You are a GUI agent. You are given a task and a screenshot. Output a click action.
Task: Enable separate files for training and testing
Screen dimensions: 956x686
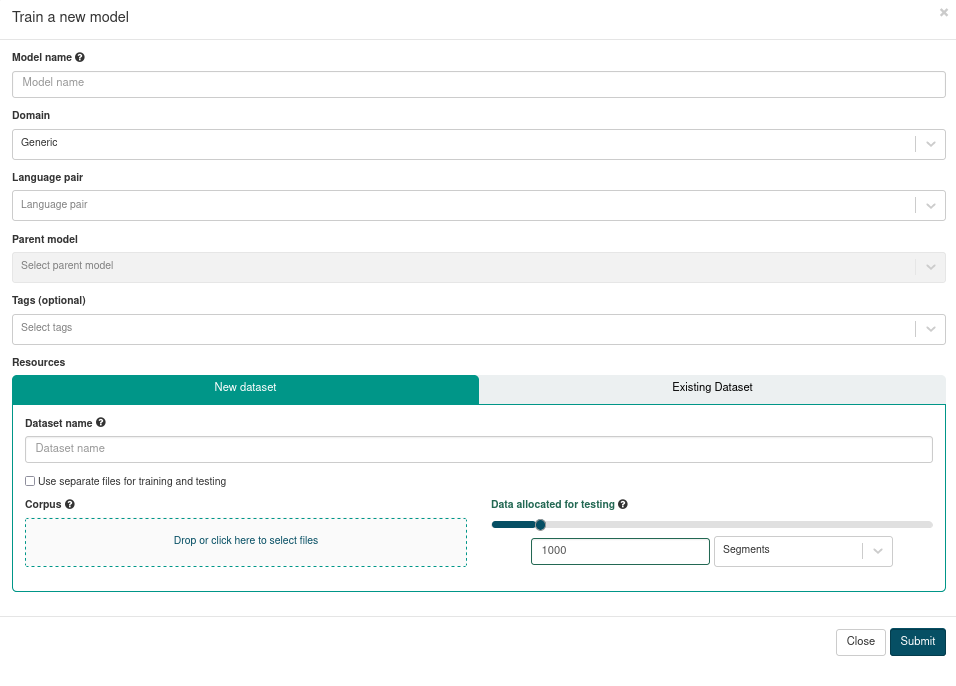[30, 481]
